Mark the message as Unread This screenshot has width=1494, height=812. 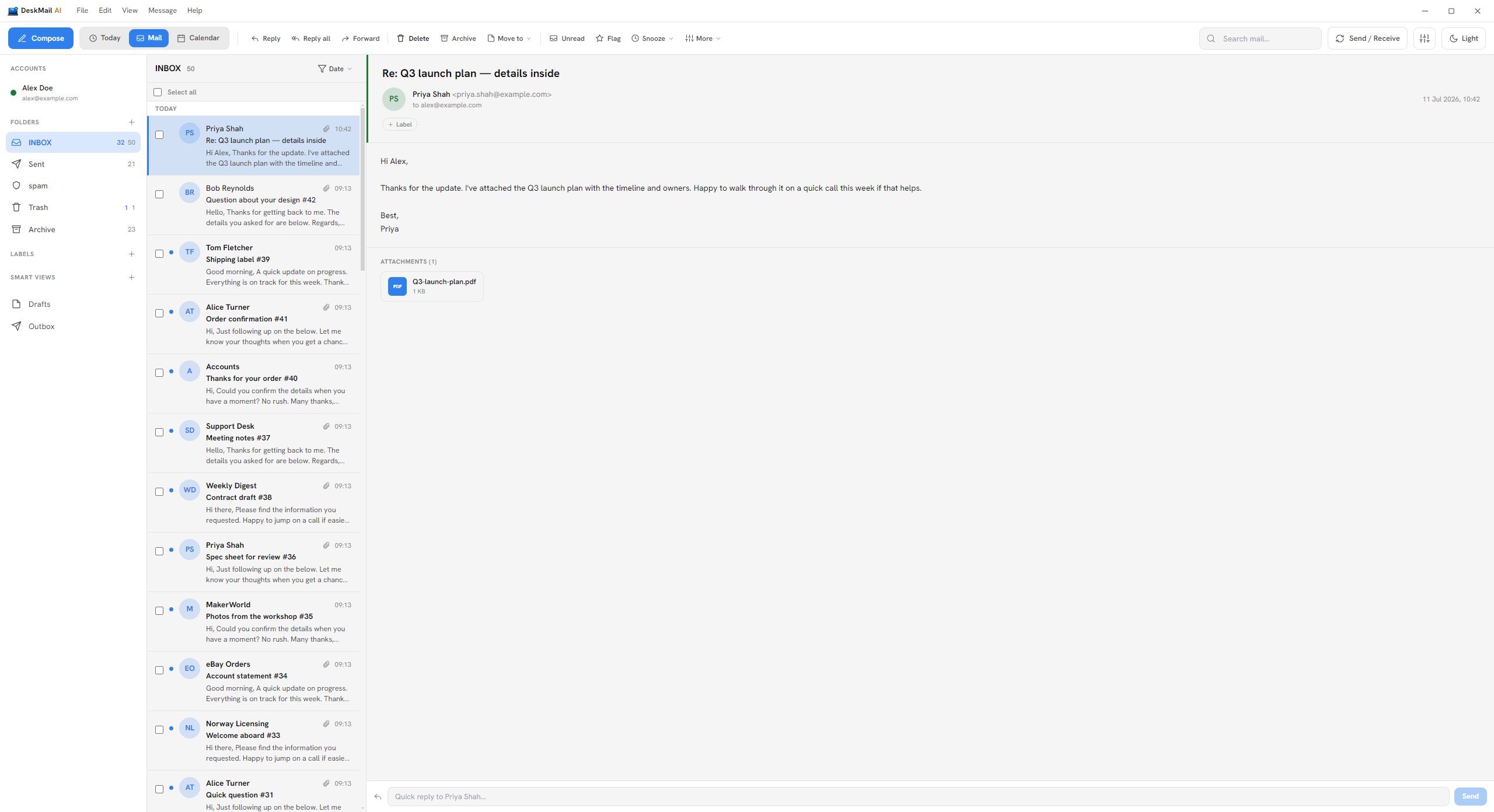567,38
